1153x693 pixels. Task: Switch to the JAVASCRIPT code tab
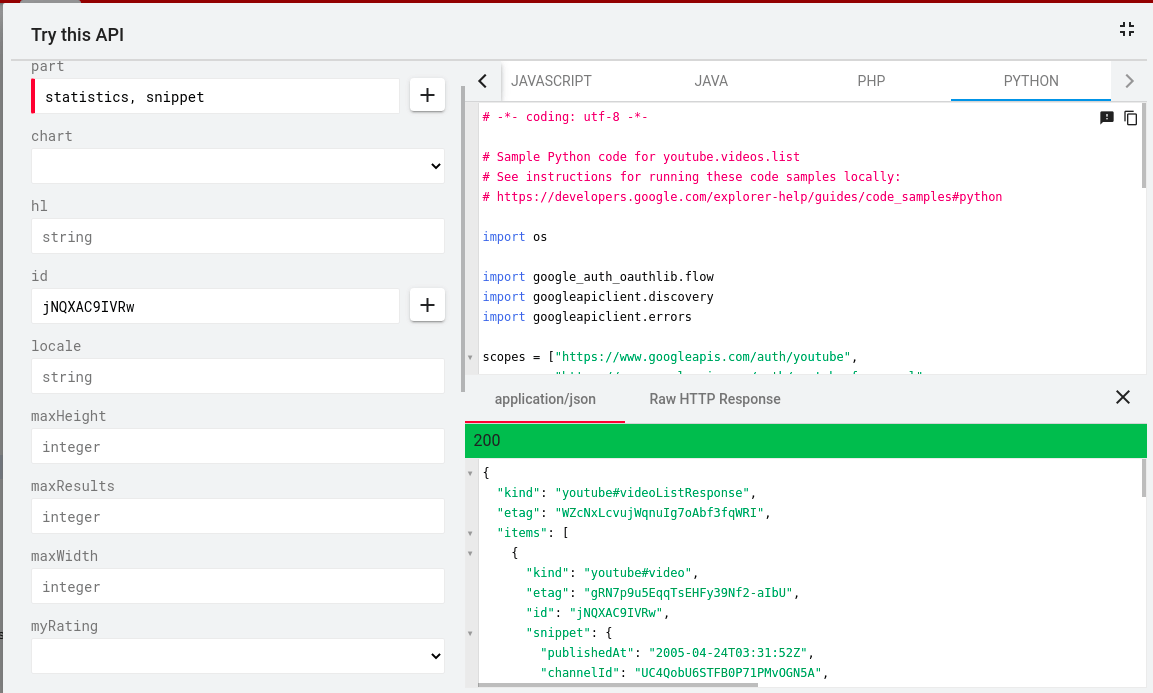tap(551, 81)
